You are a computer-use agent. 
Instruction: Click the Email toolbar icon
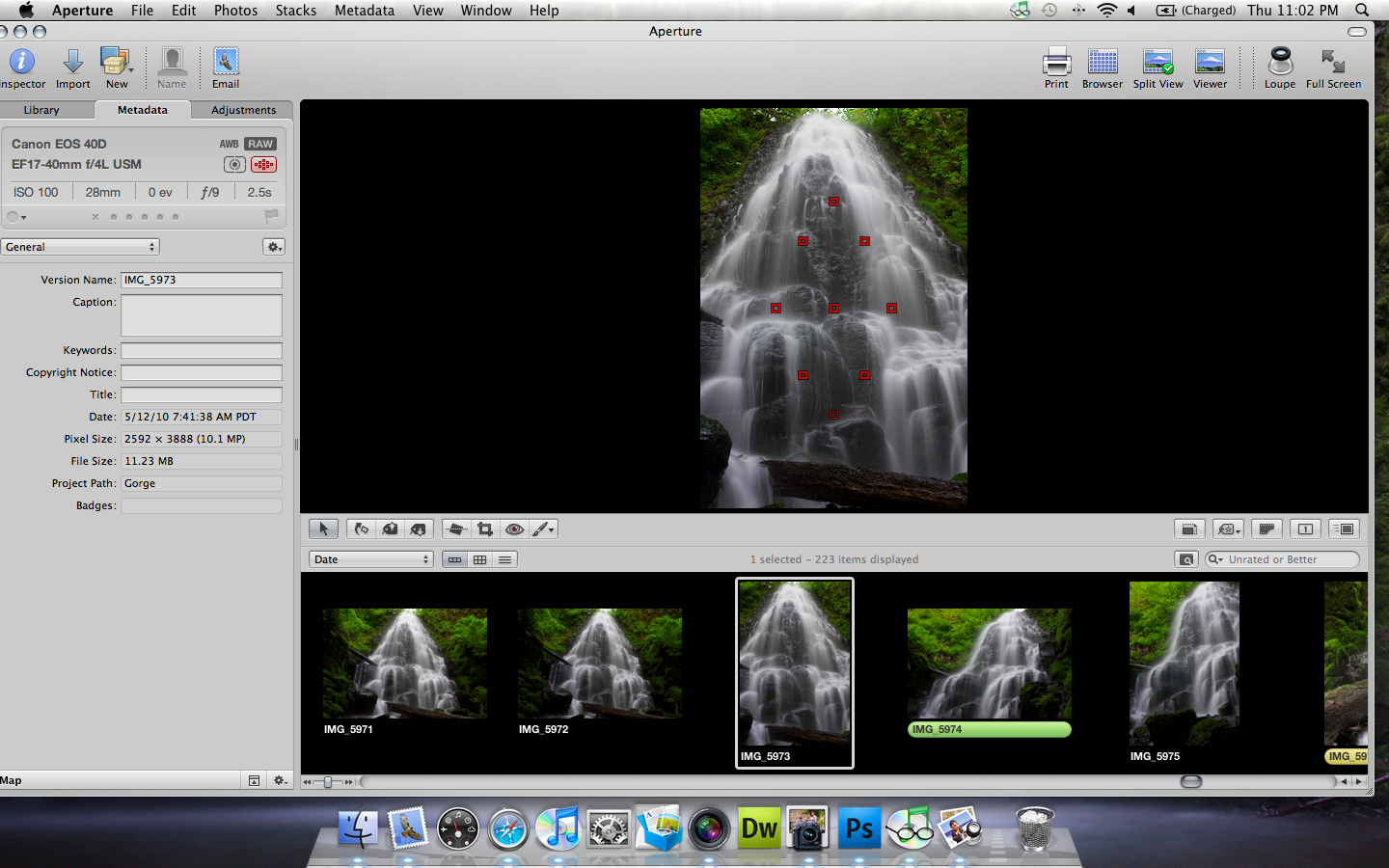[226, 62]
